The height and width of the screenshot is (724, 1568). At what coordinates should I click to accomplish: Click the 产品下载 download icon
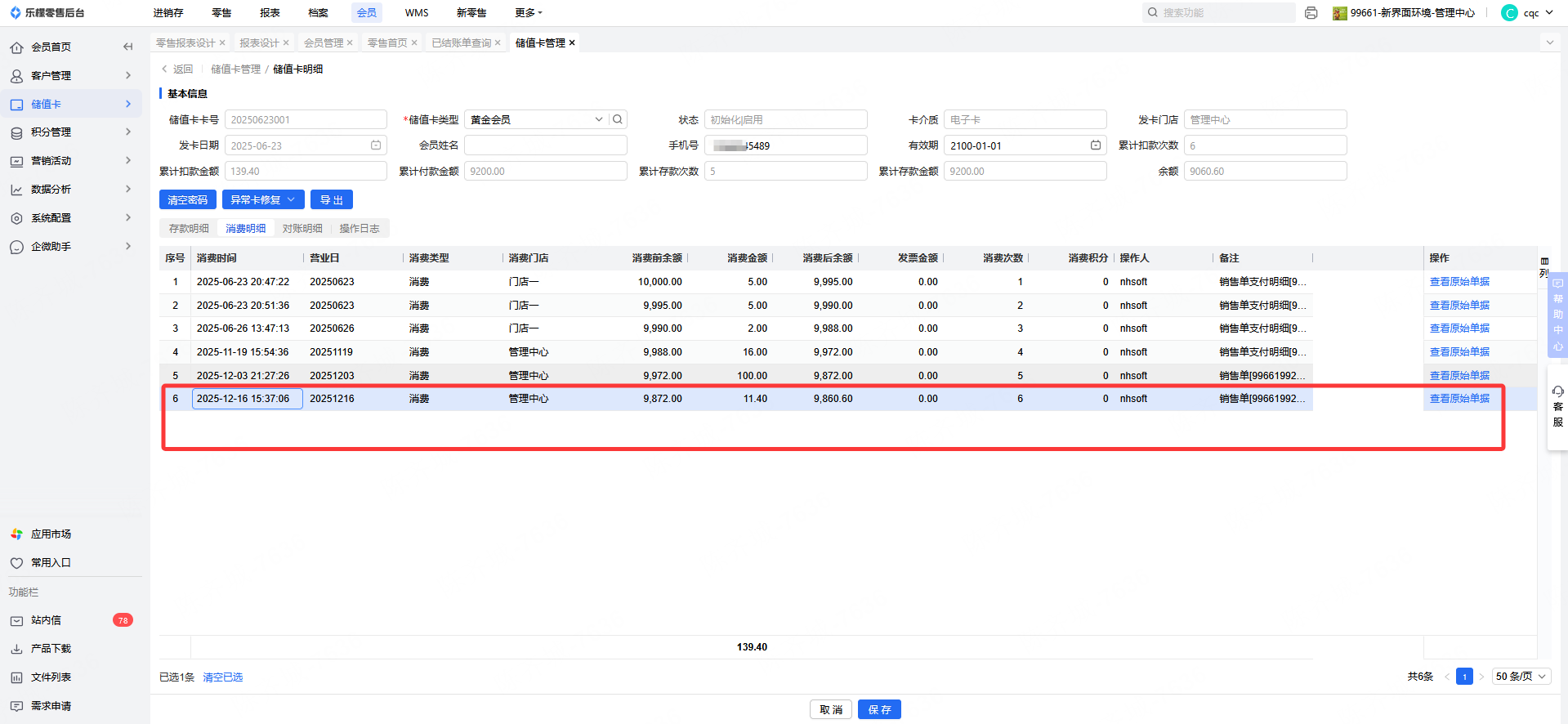(16, 649)
